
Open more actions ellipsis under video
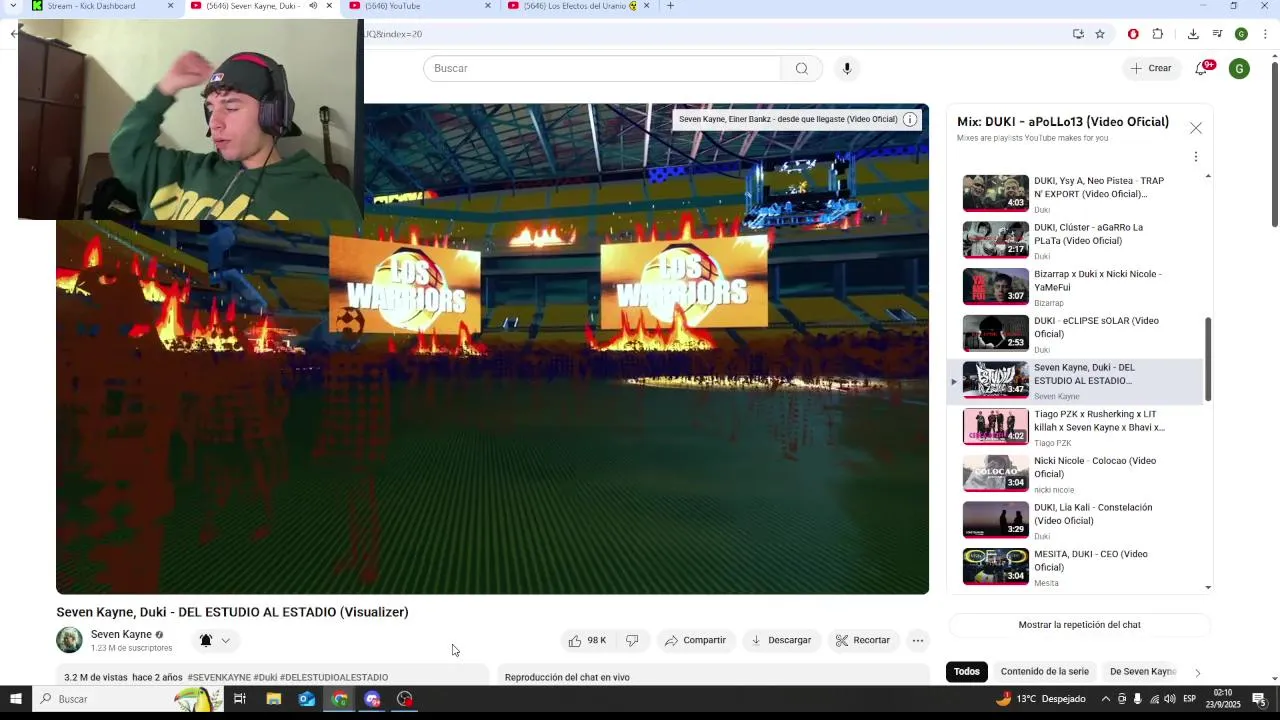[918, 640]
